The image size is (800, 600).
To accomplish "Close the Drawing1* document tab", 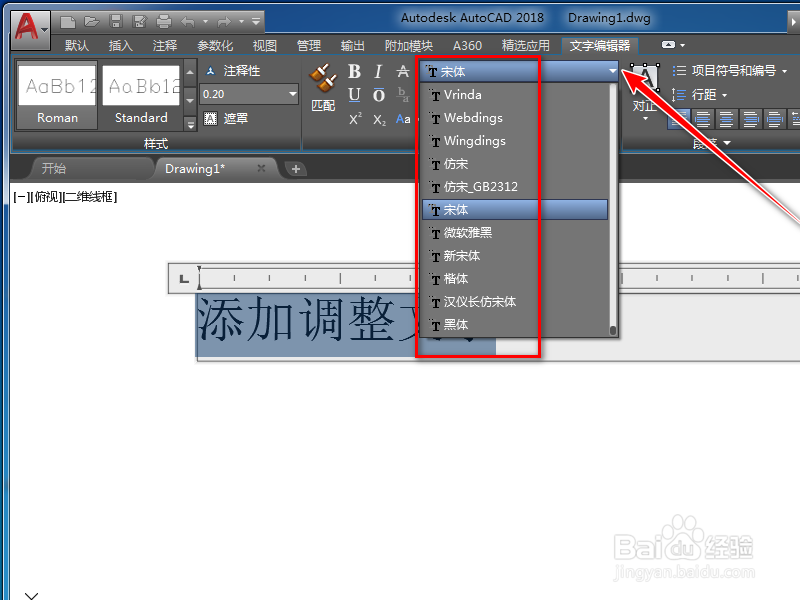I will coord(261,168).
